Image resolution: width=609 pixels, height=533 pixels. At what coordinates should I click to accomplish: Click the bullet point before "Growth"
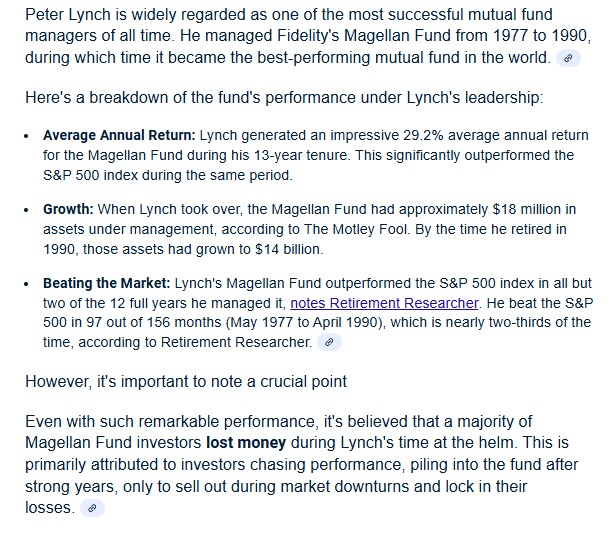[x=27, y=209]
